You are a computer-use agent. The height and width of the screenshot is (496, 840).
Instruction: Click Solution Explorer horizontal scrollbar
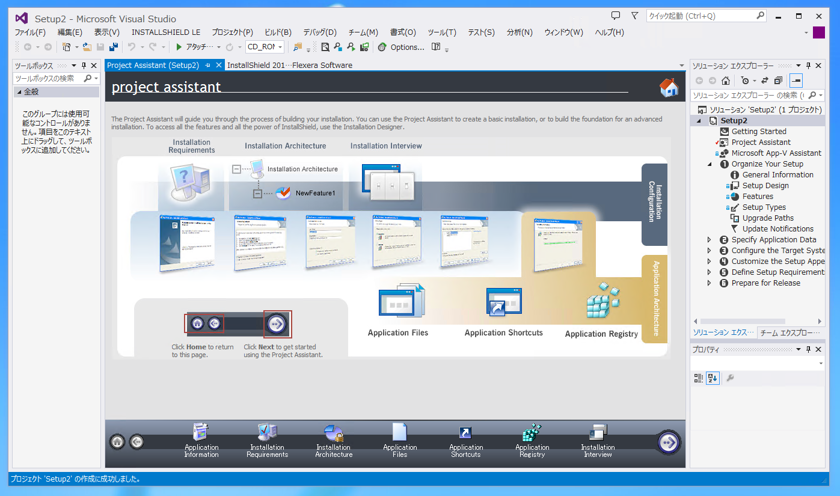click(x=742, y=321)
